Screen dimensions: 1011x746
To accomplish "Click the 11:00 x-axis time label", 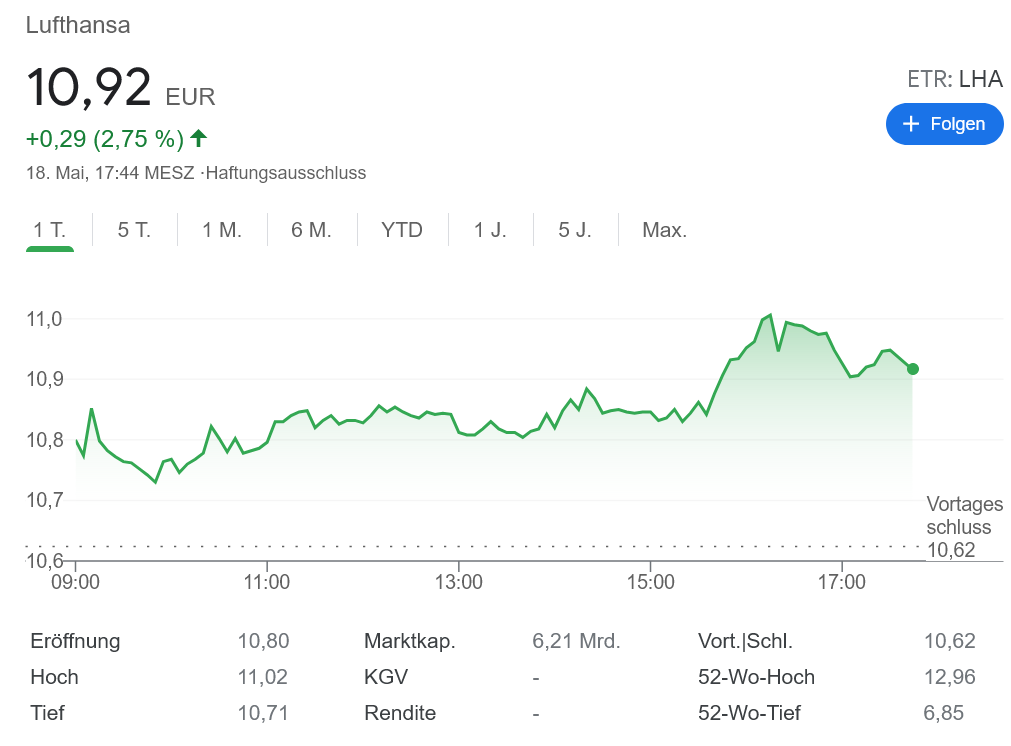I will coord(267,582).
